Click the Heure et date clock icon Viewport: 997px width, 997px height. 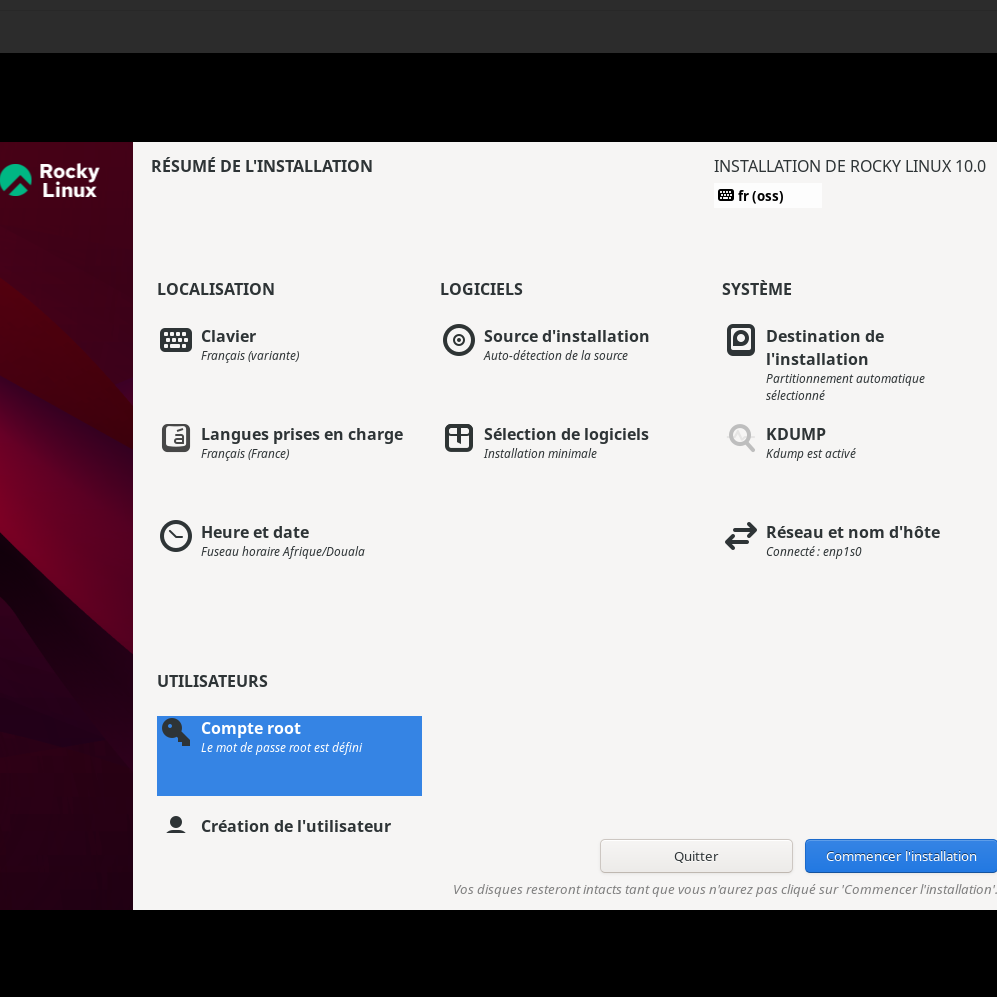pos(175,536)
